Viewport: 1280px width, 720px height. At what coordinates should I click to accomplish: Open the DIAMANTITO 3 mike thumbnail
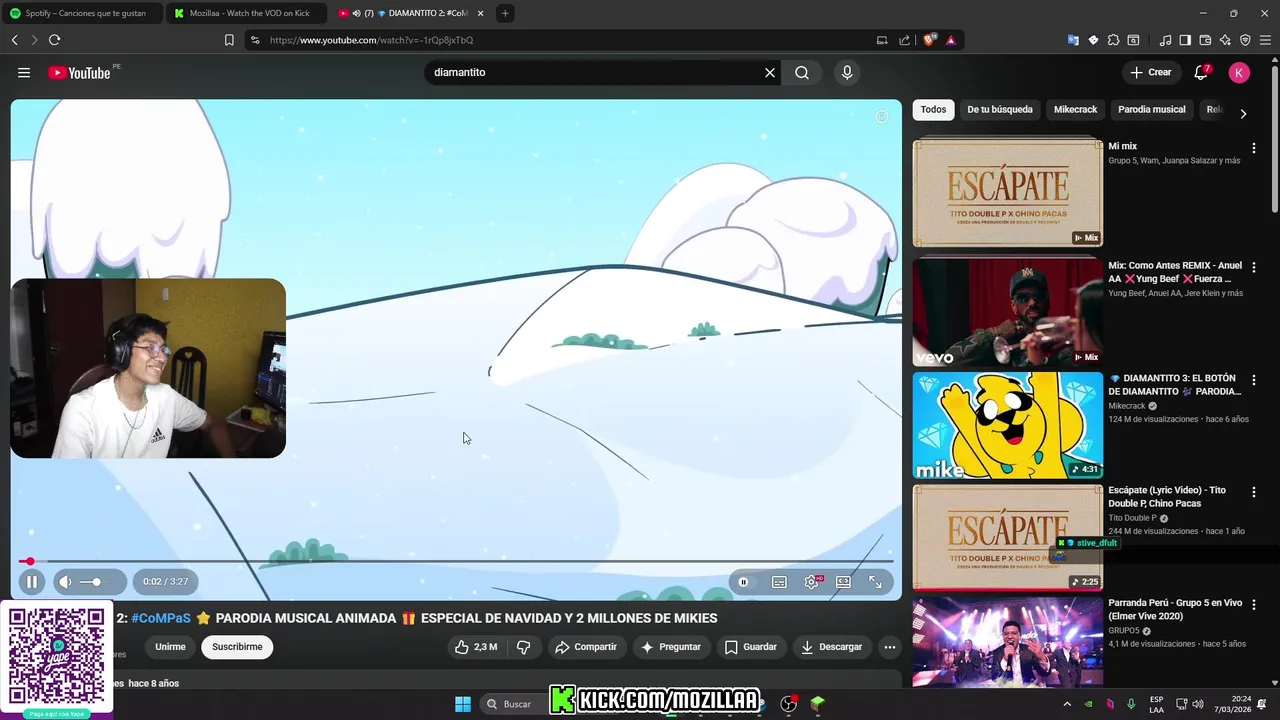tap(1007, 425)
